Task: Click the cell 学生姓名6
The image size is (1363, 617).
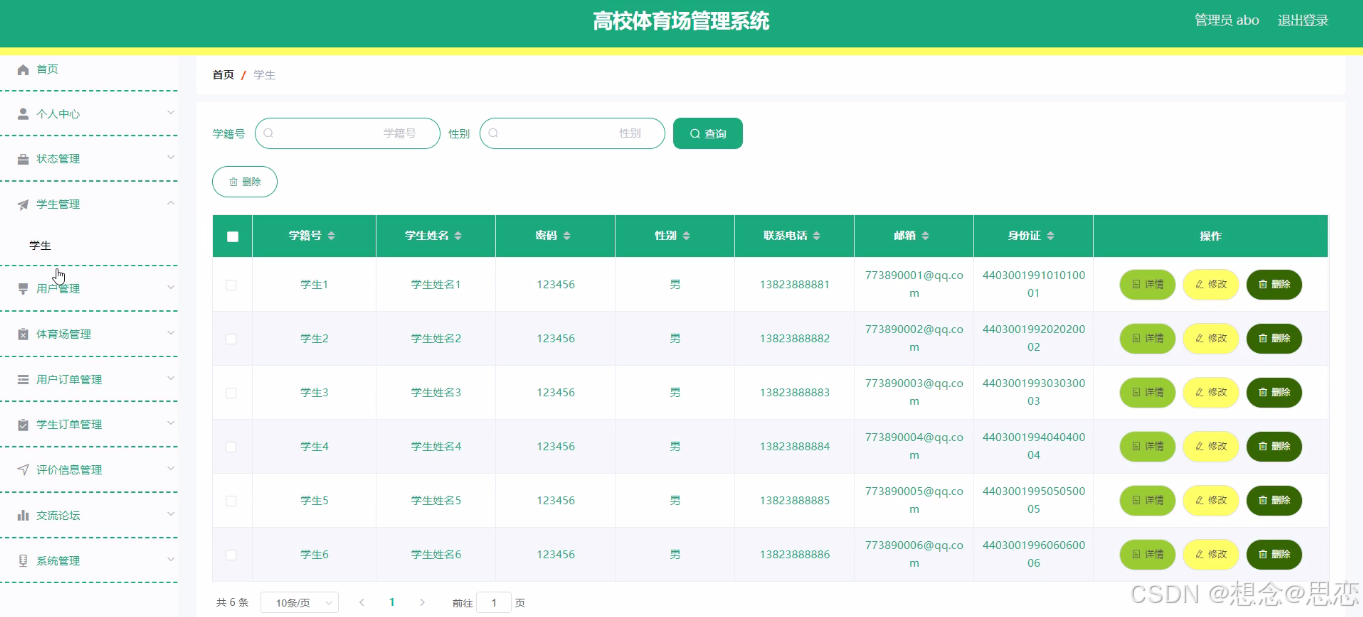Action: coord(436,555)
